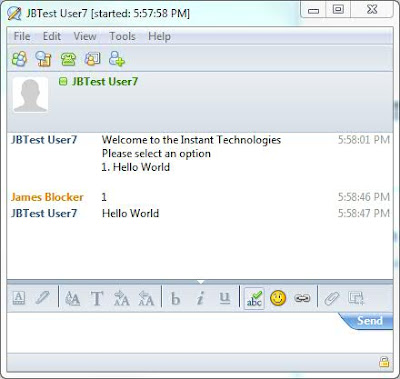The image size is (400, 379).
Task: Toggle bold formatting 'b'
Action: click(x=175, y=298)
